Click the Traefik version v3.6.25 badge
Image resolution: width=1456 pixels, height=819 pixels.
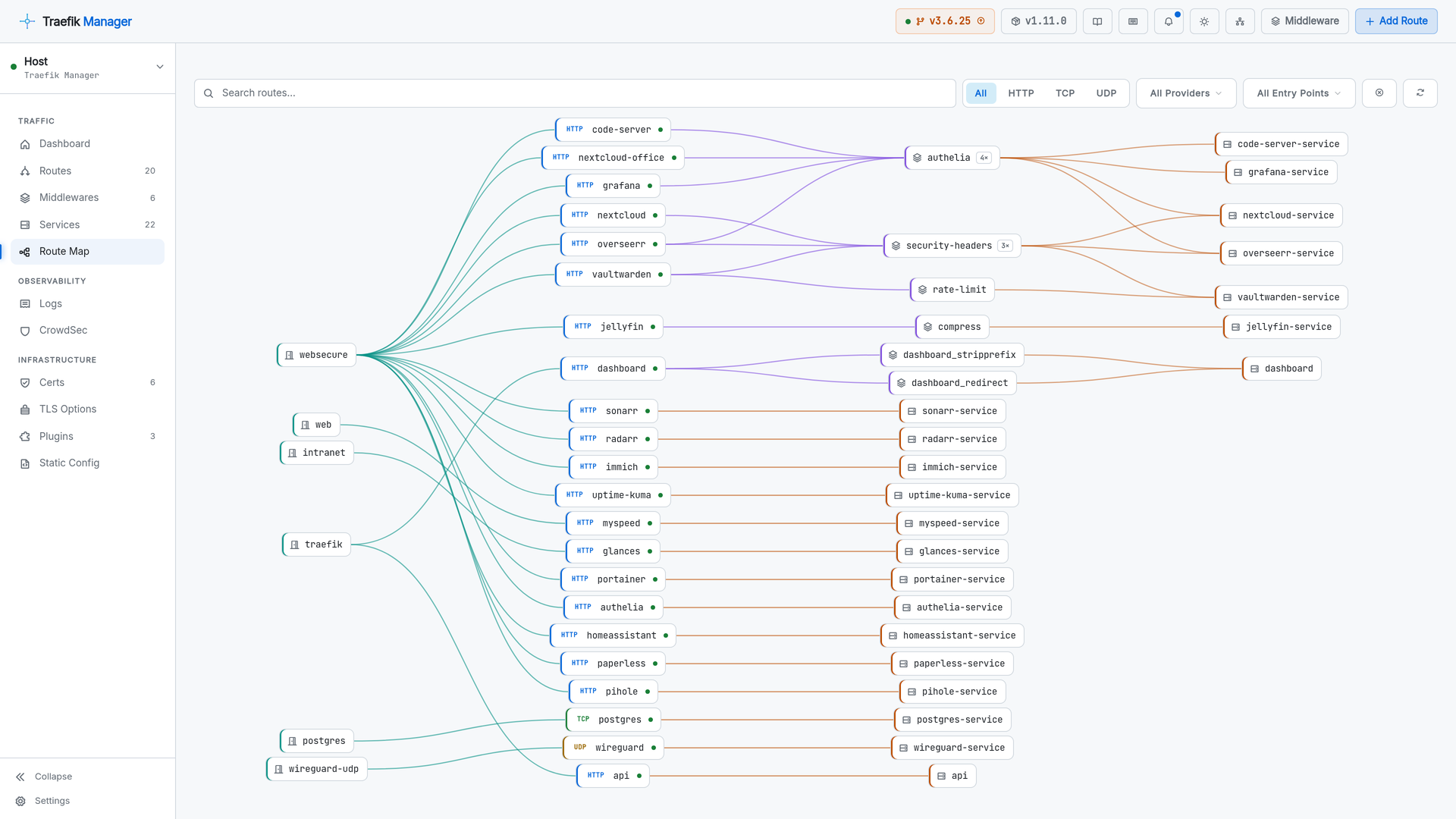pos(945,21)
